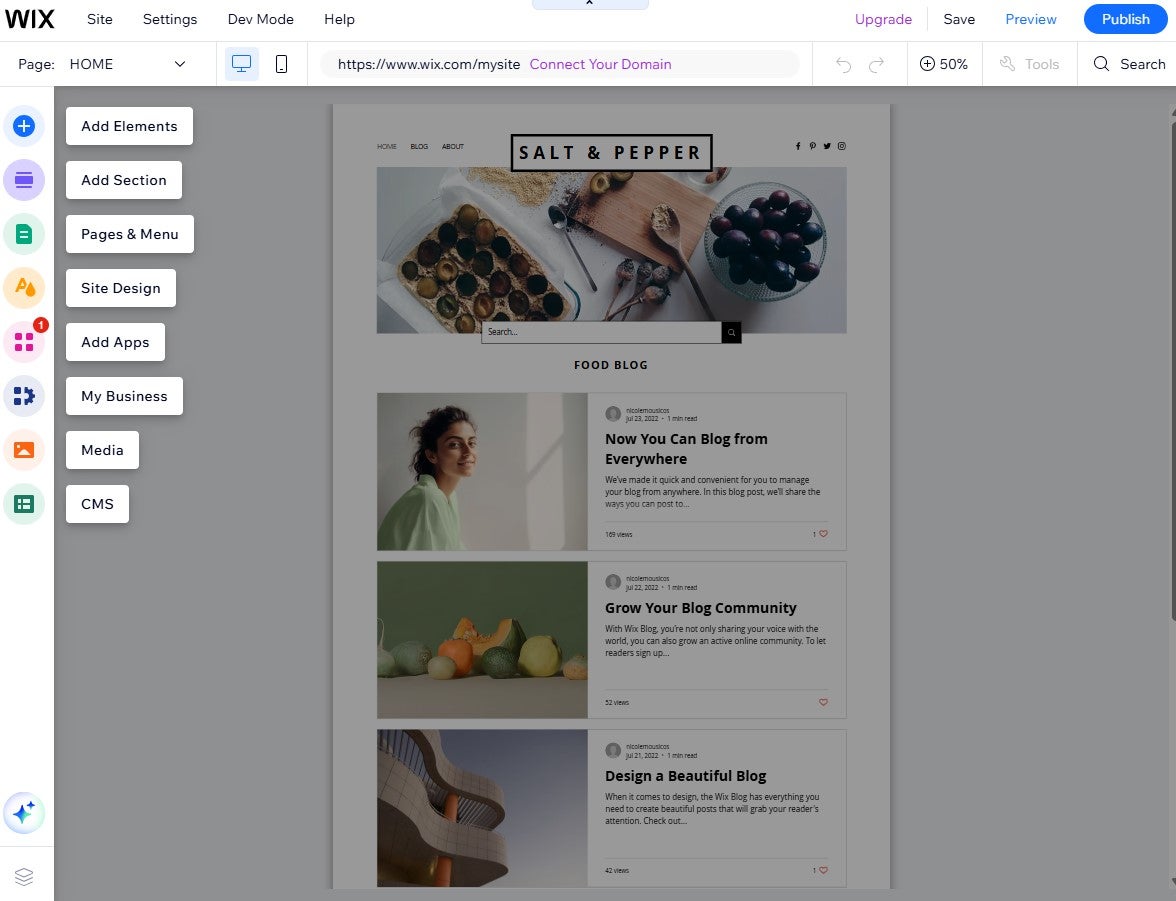Click the Add Apps icon with notification badge
This screenshot has height=901, width=1176.
pos(25,342)
